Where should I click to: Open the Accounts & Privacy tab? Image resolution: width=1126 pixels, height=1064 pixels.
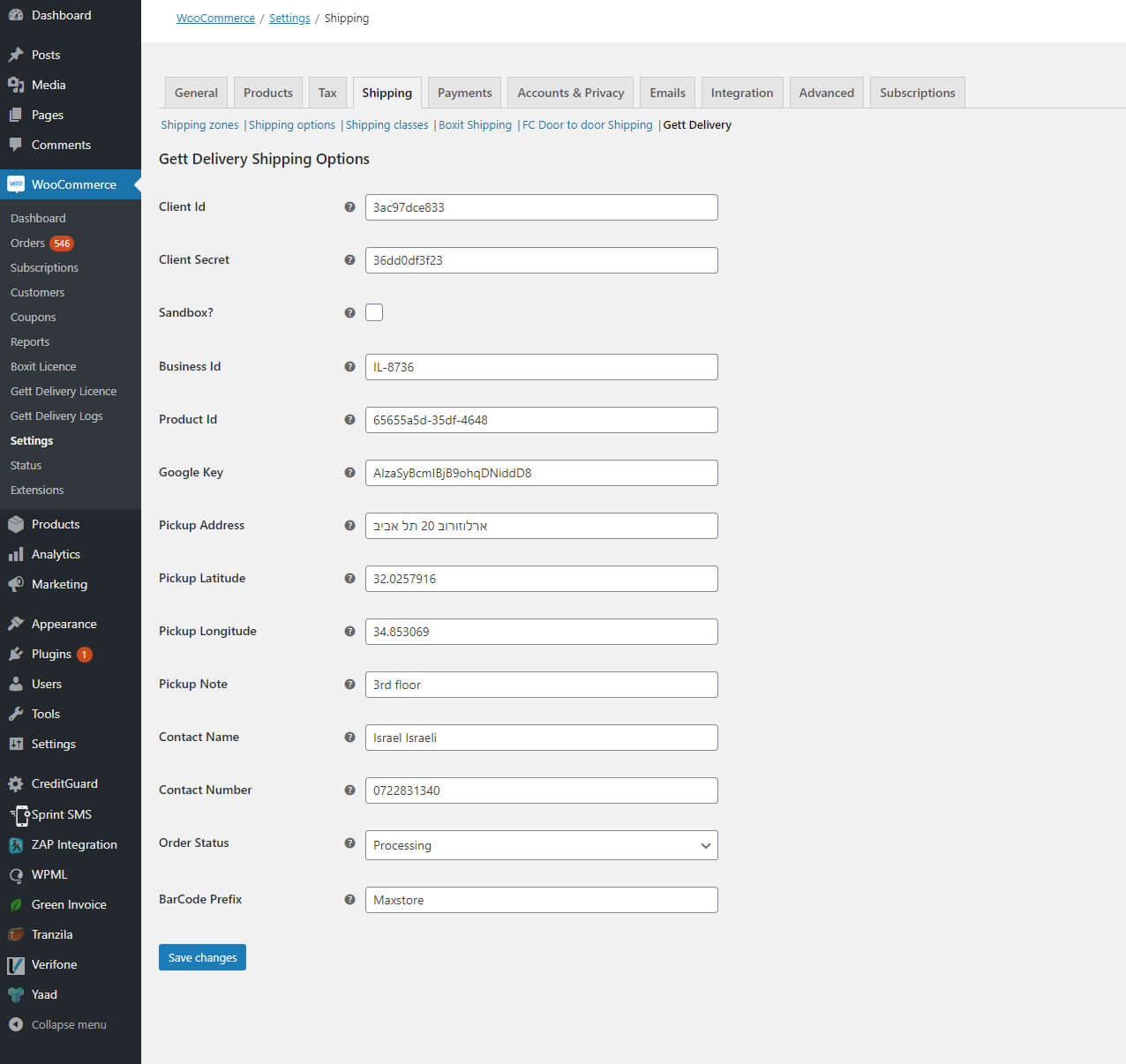click(570, 93)
